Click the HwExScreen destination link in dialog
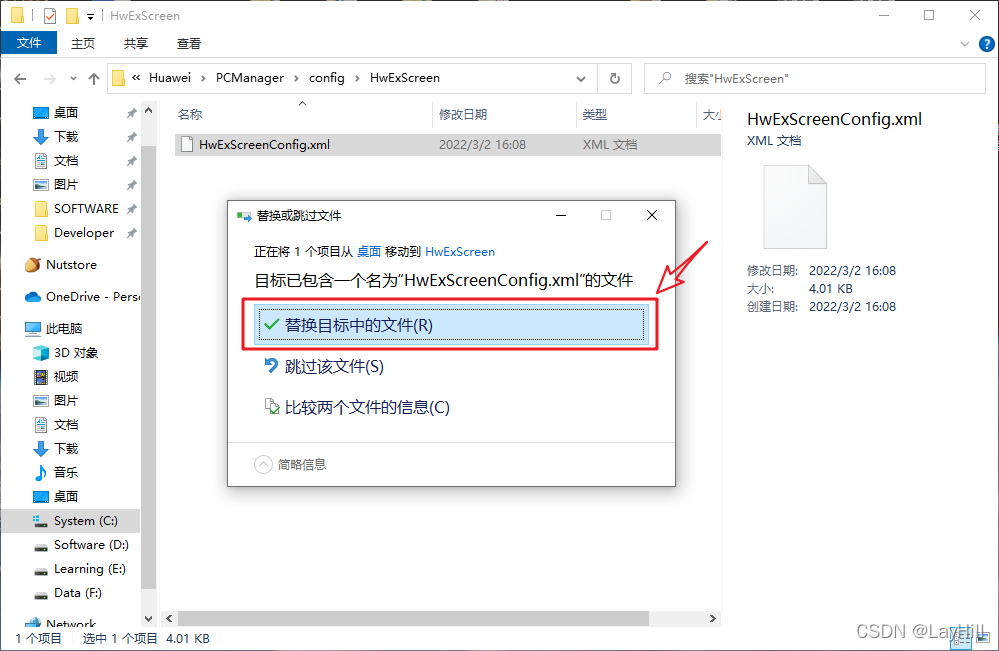 coord(460,252)
